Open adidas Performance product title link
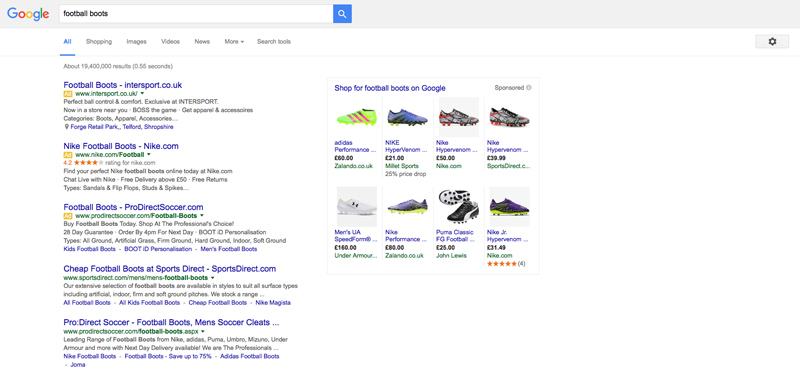The width and height of the screenshot is (800, 380). pyautogui.click(x=356, y=146)
